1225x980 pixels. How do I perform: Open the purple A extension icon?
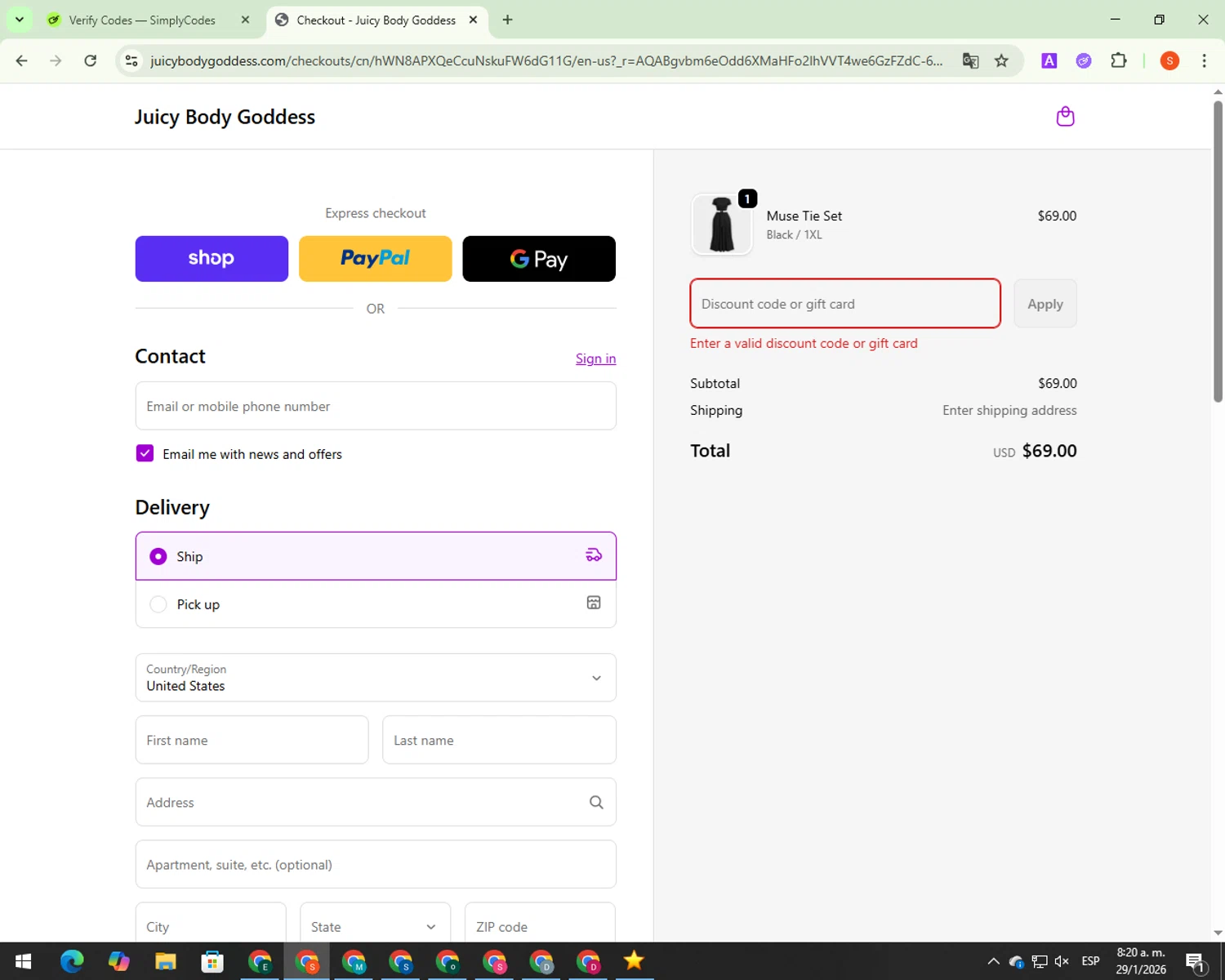[x=1049, y=60]
